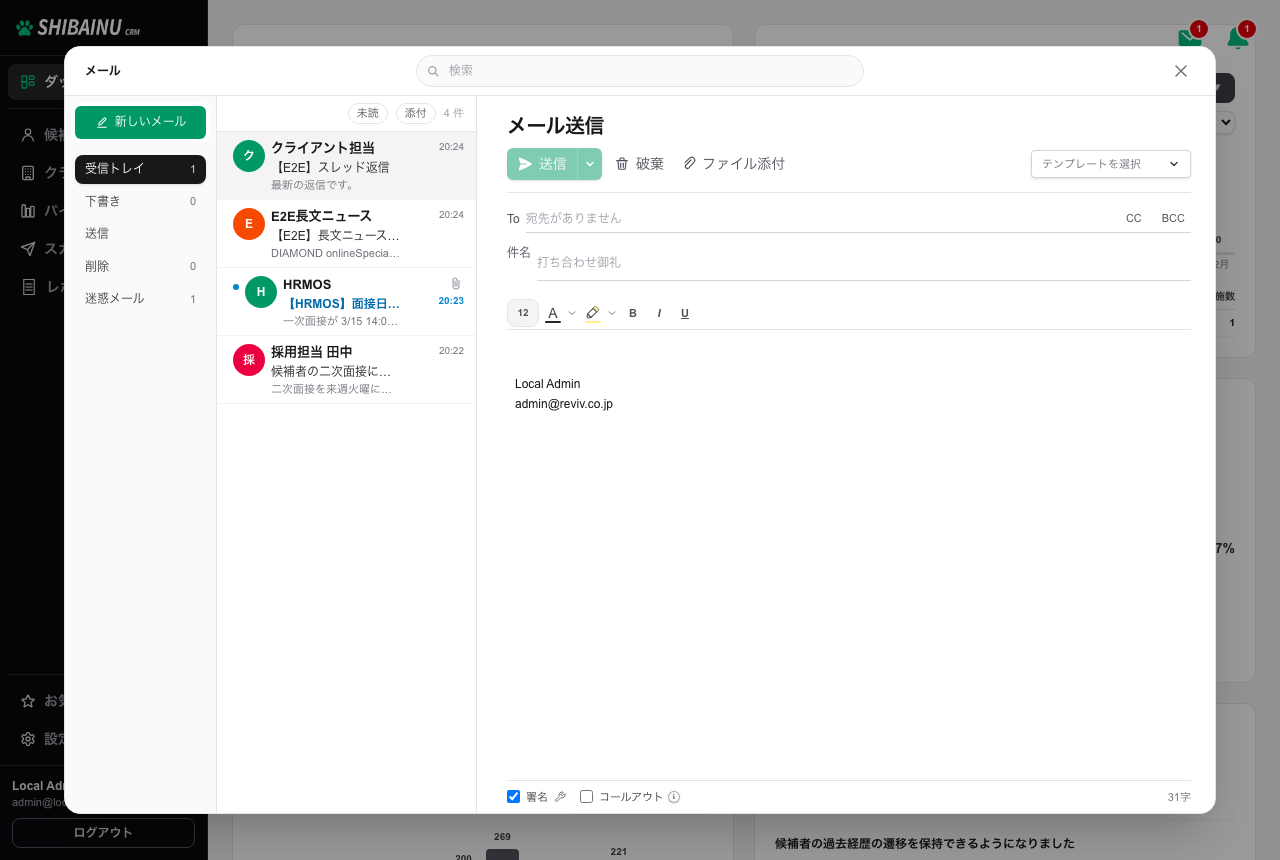Click the search magnifier icon
The width and height of the screenshot is (1280, 860).
(x=433, y=71)
